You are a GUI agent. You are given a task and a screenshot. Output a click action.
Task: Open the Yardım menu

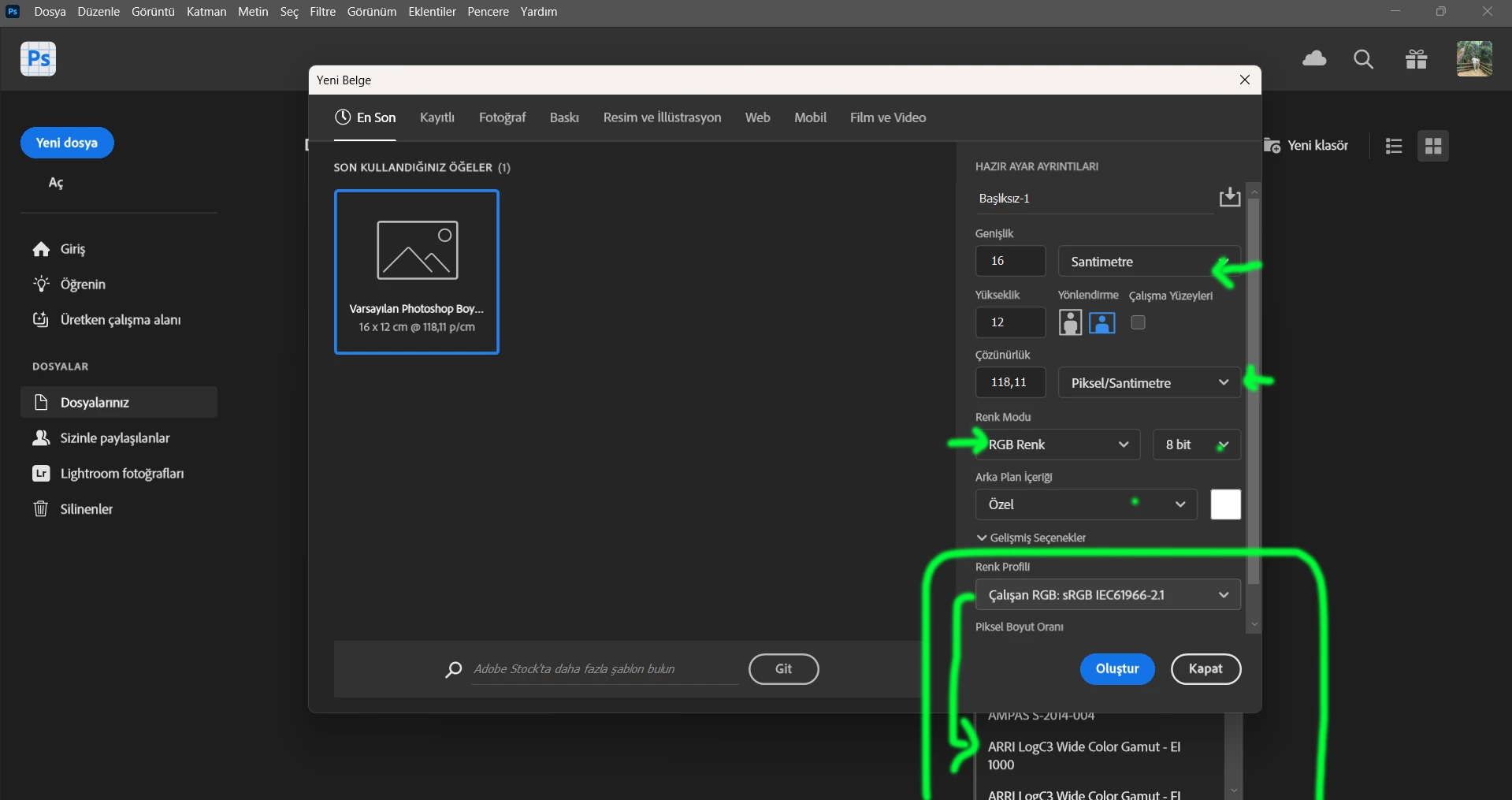pos(539,12)
